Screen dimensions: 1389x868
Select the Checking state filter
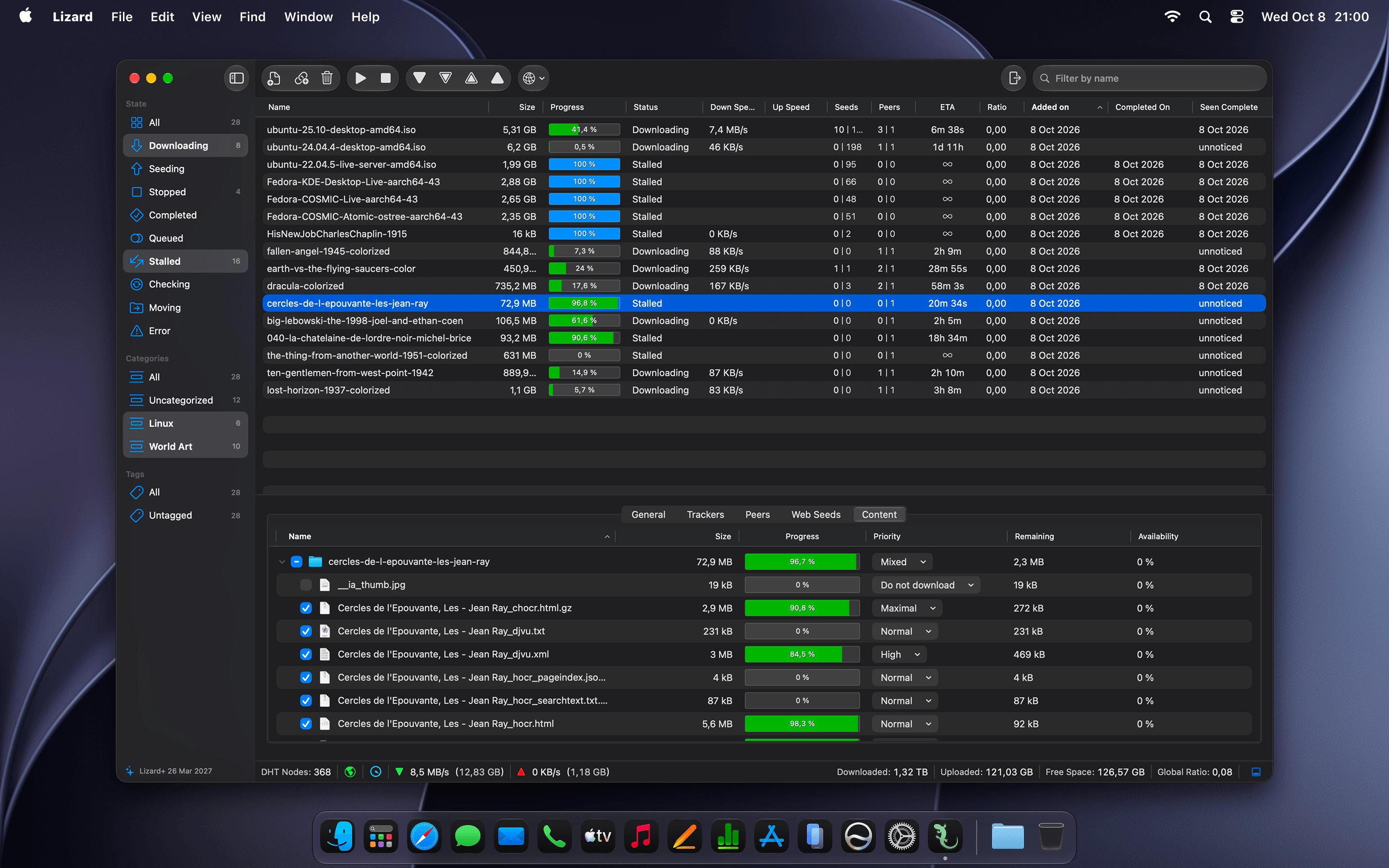[185, 284]
